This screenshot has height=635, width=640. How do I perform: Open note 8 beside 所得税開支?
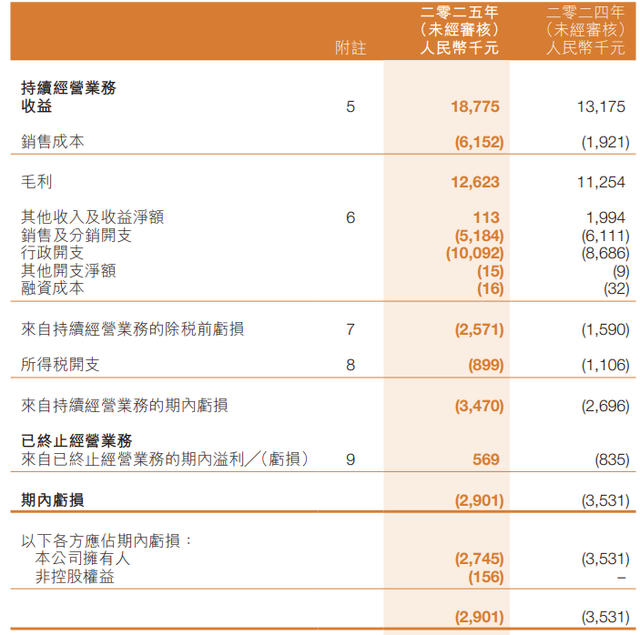click(350, 366)
